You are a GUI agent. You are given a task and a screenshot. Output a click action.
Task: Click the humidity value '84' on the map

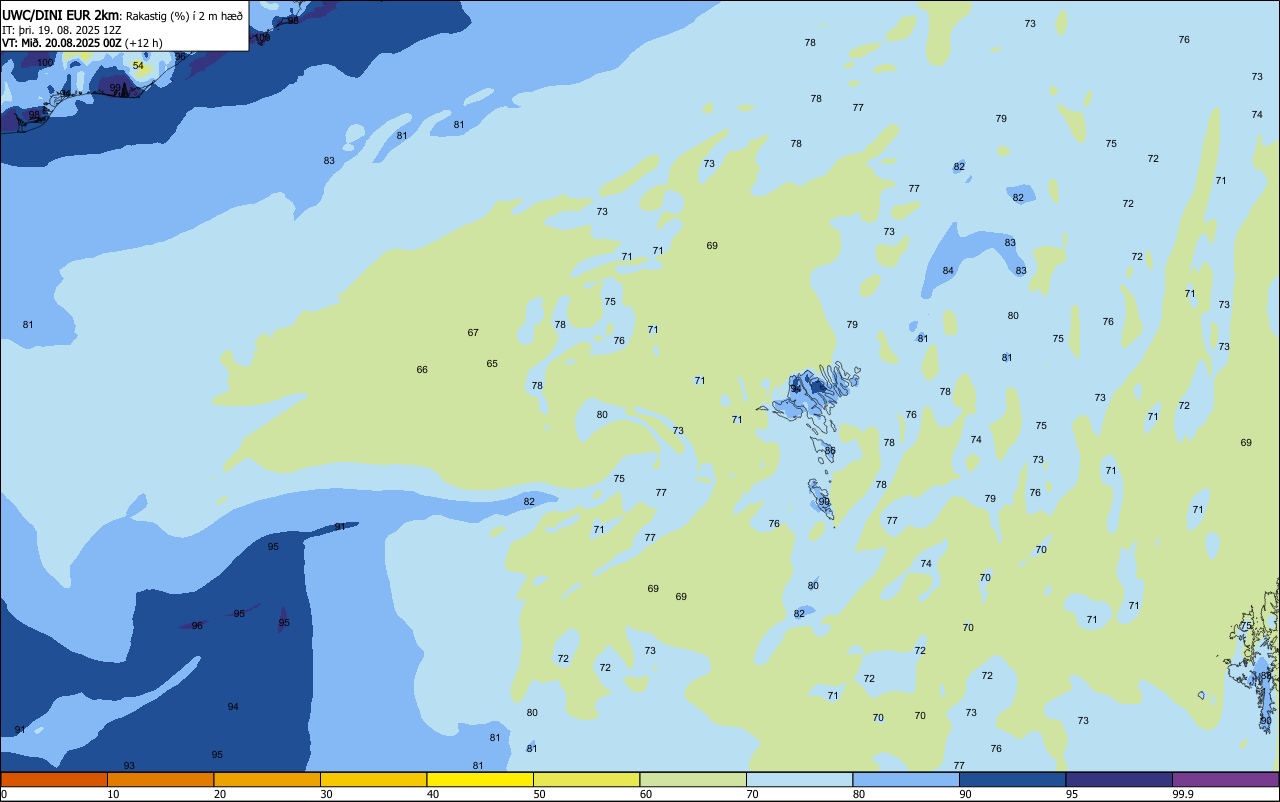point(948,271)
